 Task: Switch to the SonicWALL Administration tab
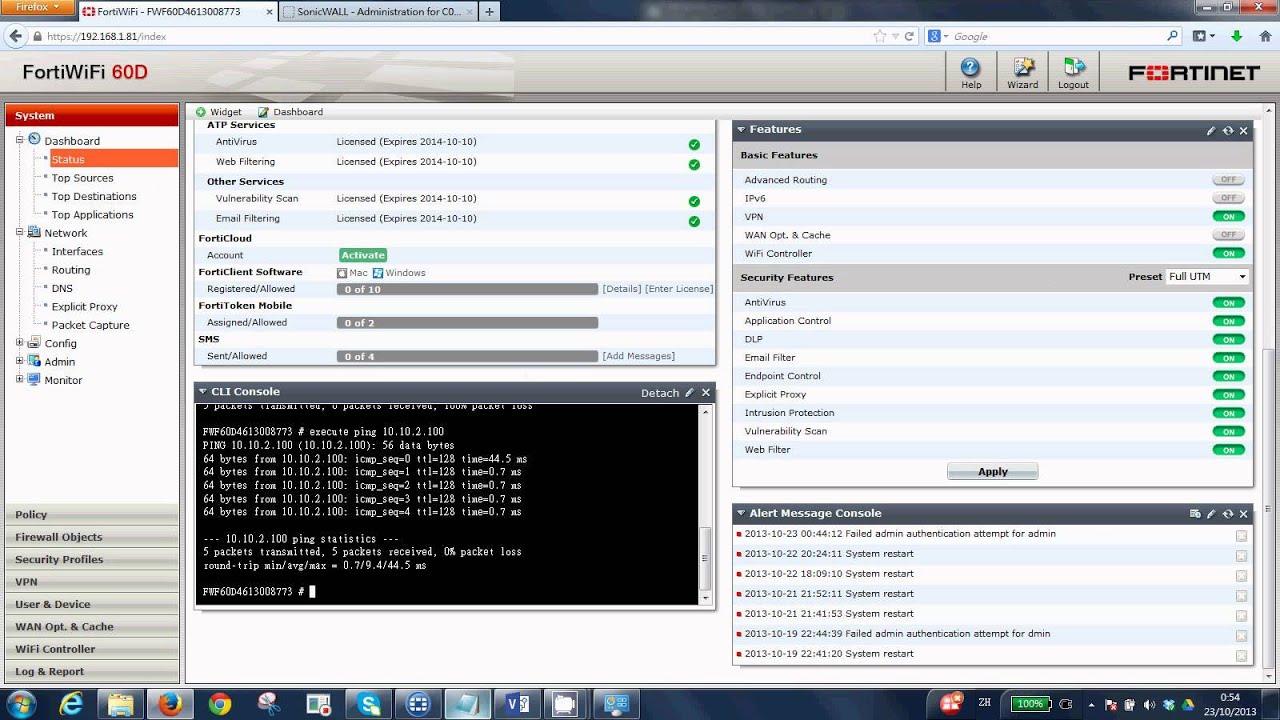click(376, 12)
